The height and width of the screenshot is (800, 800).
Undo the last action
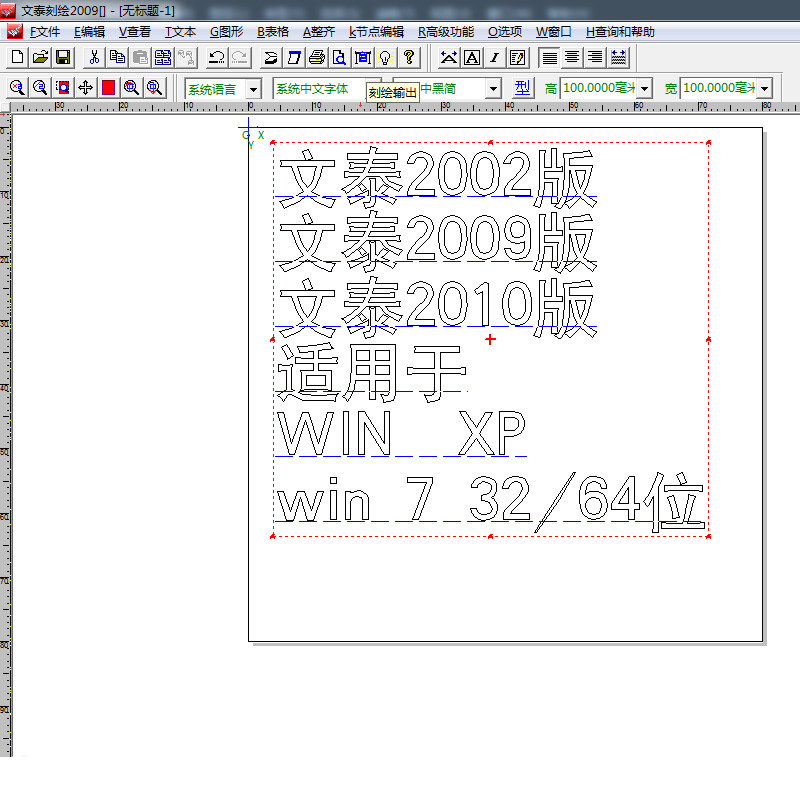[217, 57]
